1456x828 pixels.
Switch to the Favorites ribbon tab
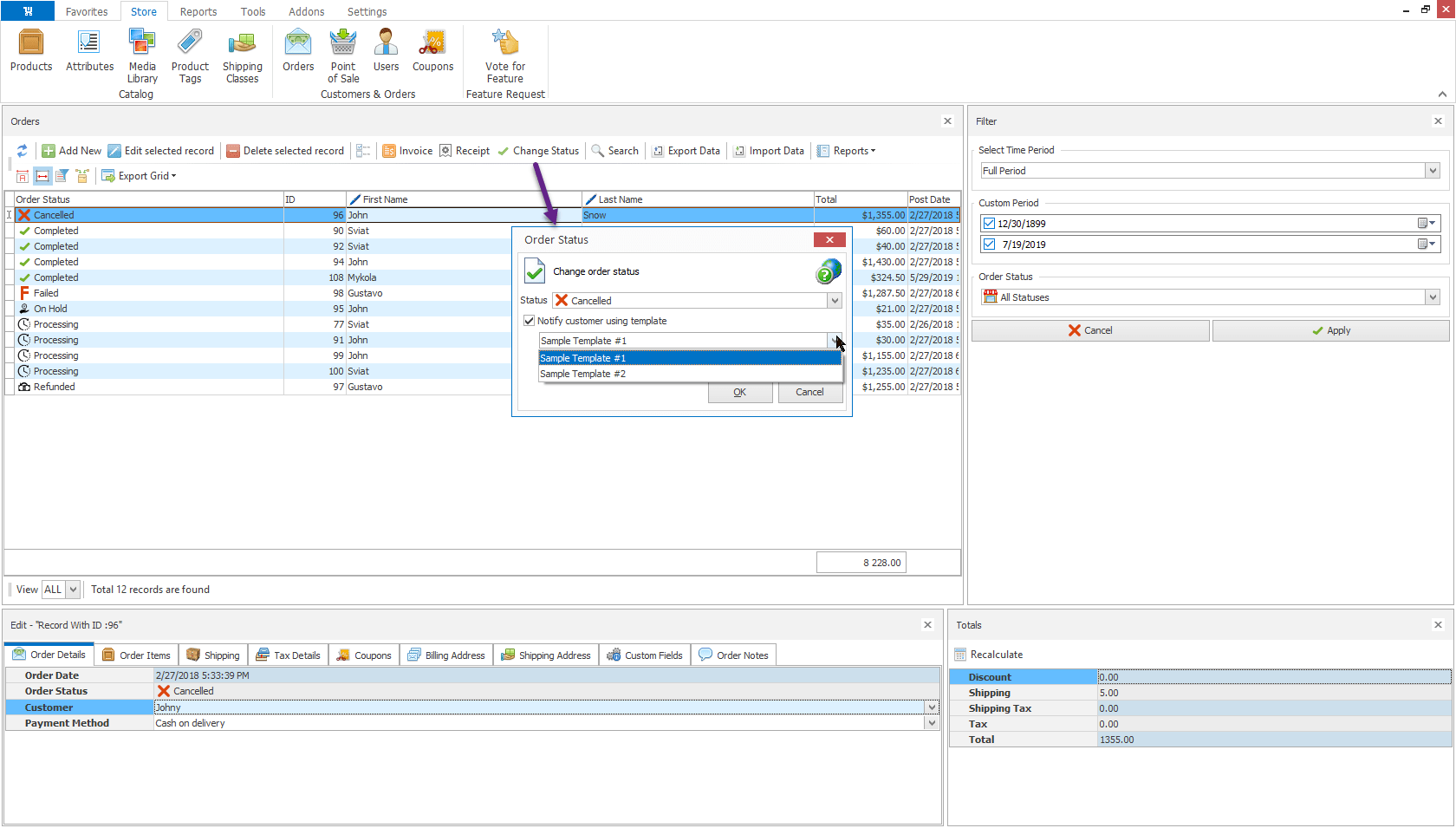[x=87, y=11]
